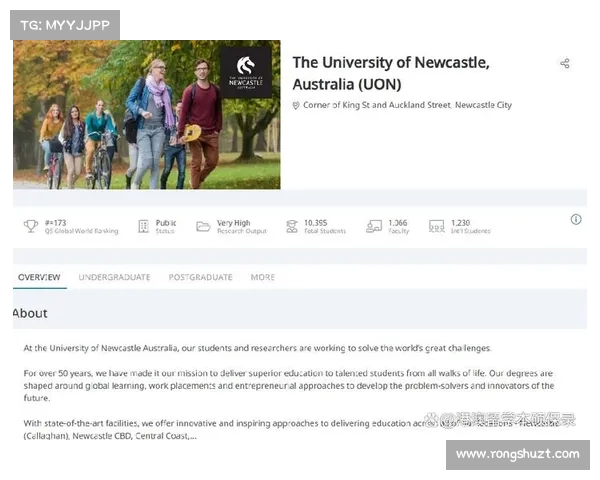The height and width of the screenshot is (480, 600).
Task: Open the campus students banner photo
Action: [x=147, y=114]
